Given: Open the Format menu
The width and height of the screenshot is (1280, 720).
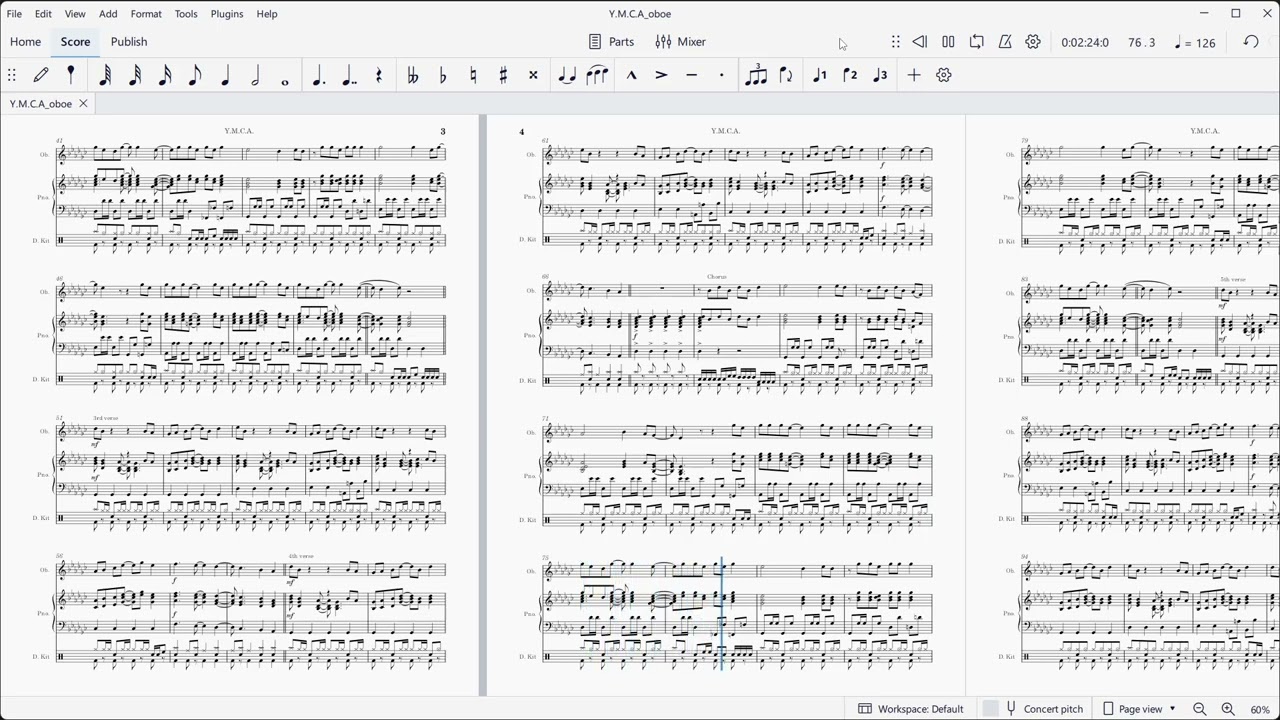Looking at the screenshot, I should point(146,14).
